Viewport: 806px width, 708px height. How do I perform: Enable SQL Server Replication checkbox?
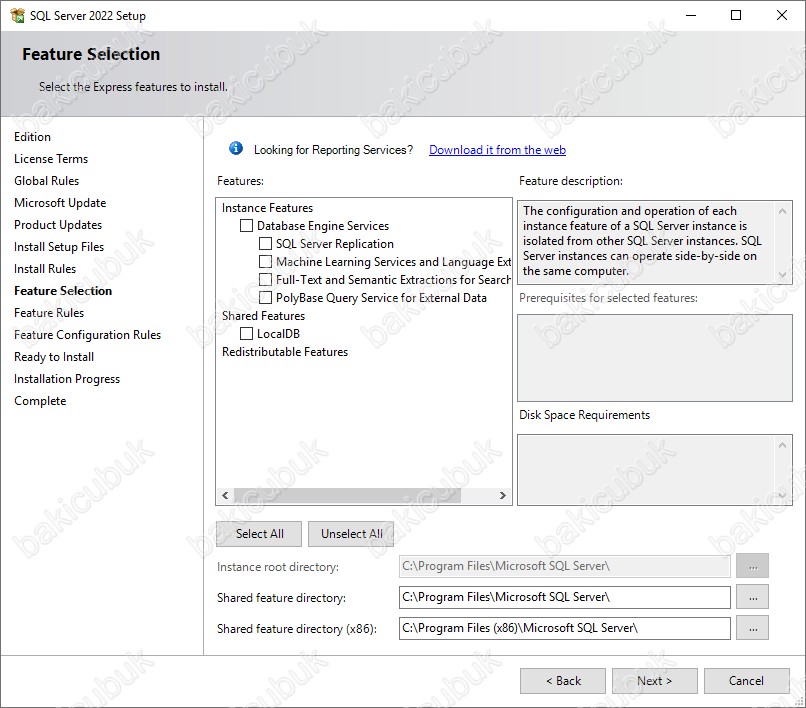coord(265,244)
